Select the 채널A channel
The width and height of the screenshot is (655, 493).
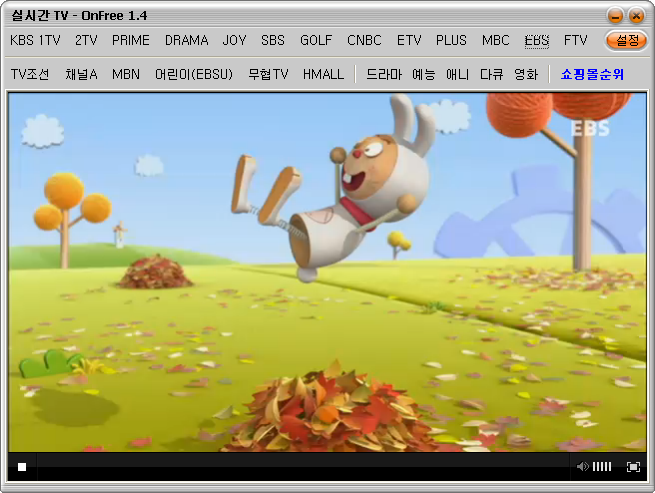click(81, 74)
